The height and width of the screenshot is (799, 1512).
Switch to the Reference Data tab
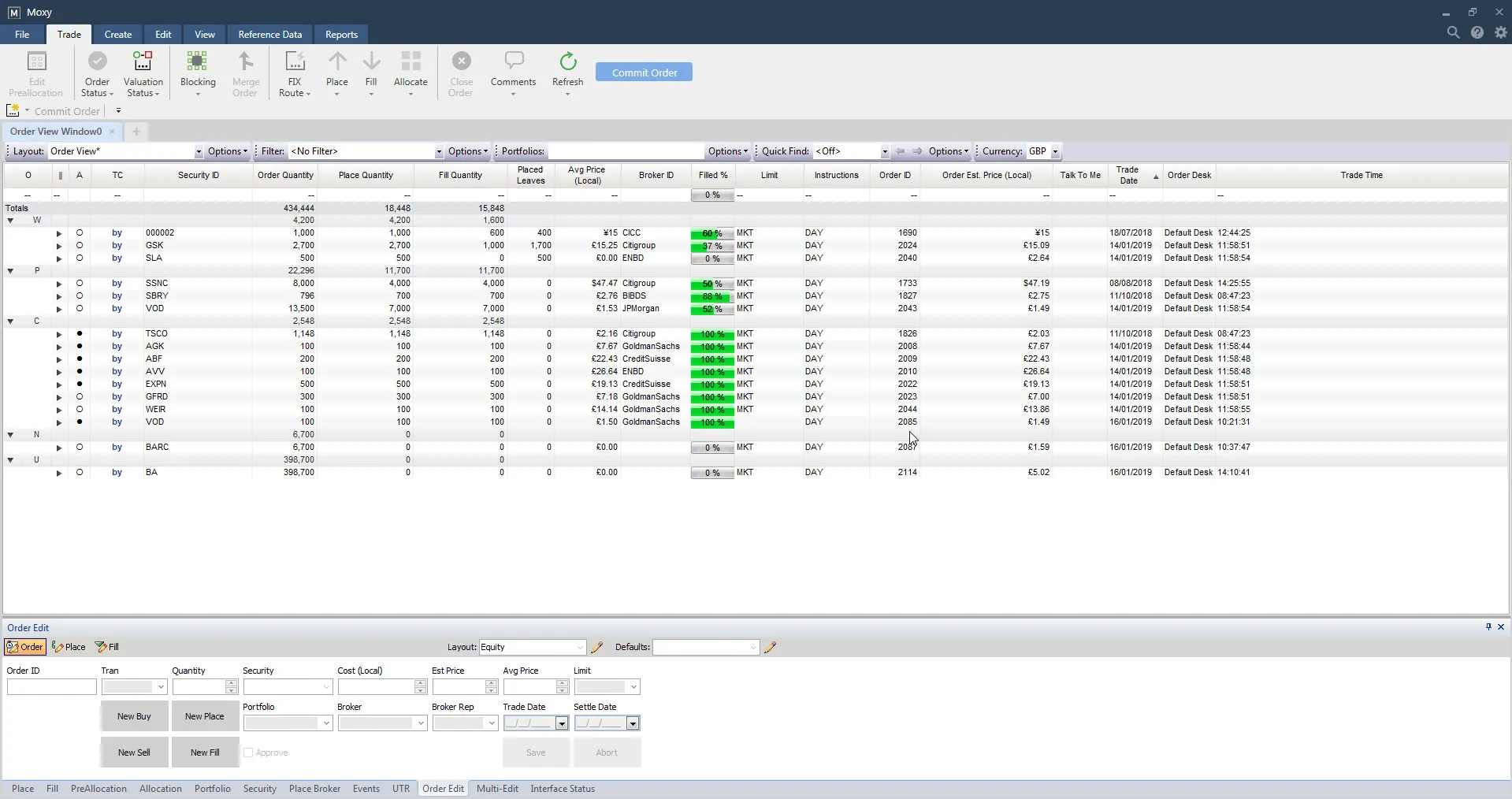(x=270, y=35)
